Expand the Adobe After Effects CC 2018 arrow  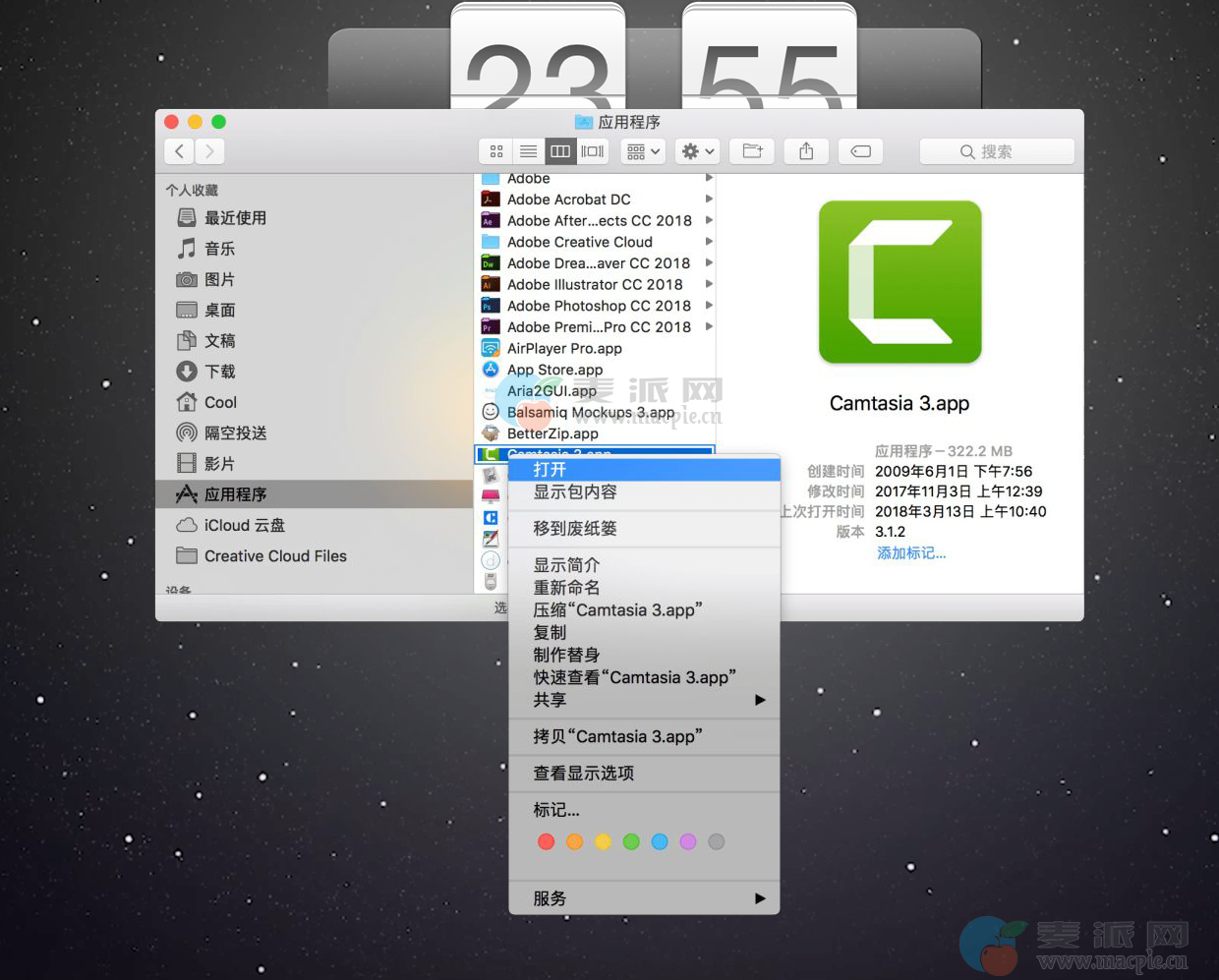[x=709, y=220]
